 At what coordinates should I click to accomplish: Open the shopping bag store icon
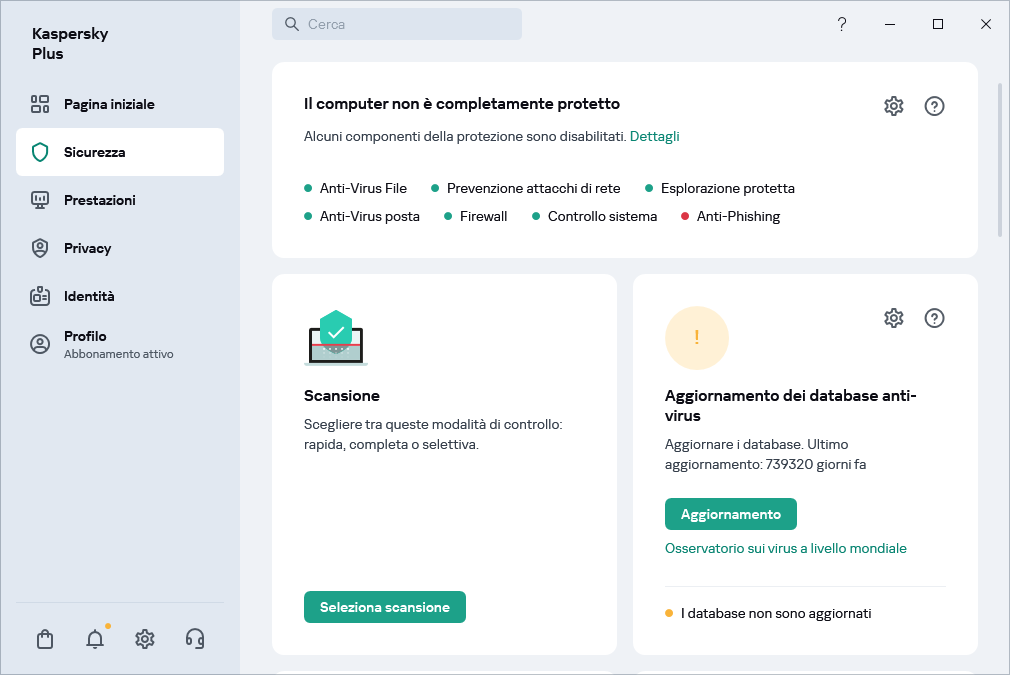pos(45,639)
